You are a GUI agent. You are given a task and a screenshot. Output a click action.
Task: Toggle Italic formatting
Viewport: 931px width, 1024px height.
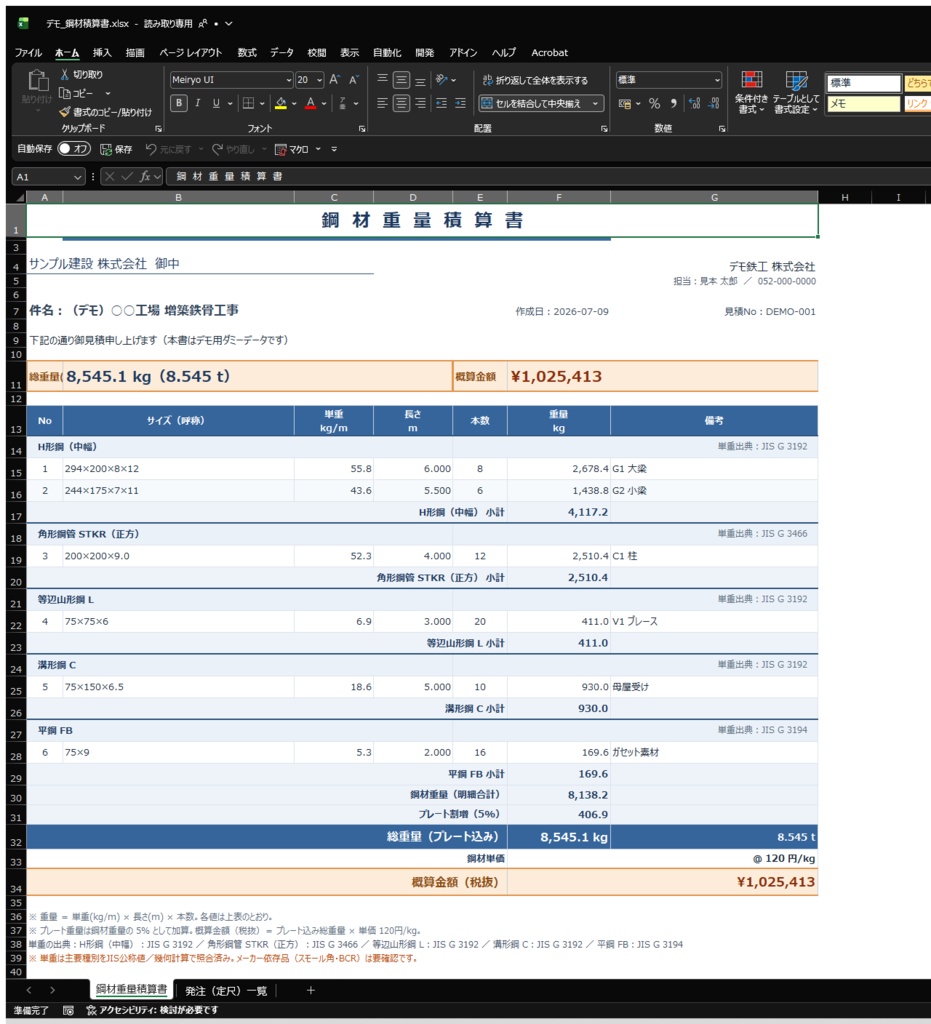[x=197, y=103]
